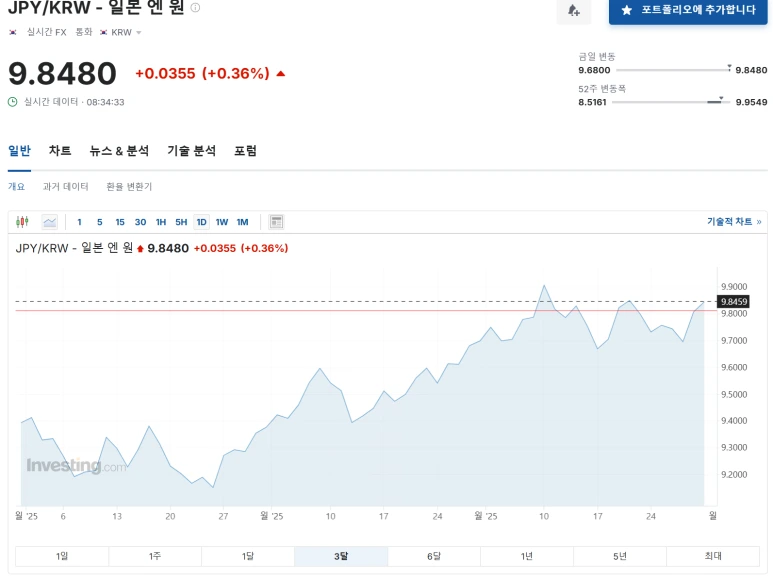Open the 환율 변환기 link
This screenshot has height=580, width=773.
click(x=129, y=186)
